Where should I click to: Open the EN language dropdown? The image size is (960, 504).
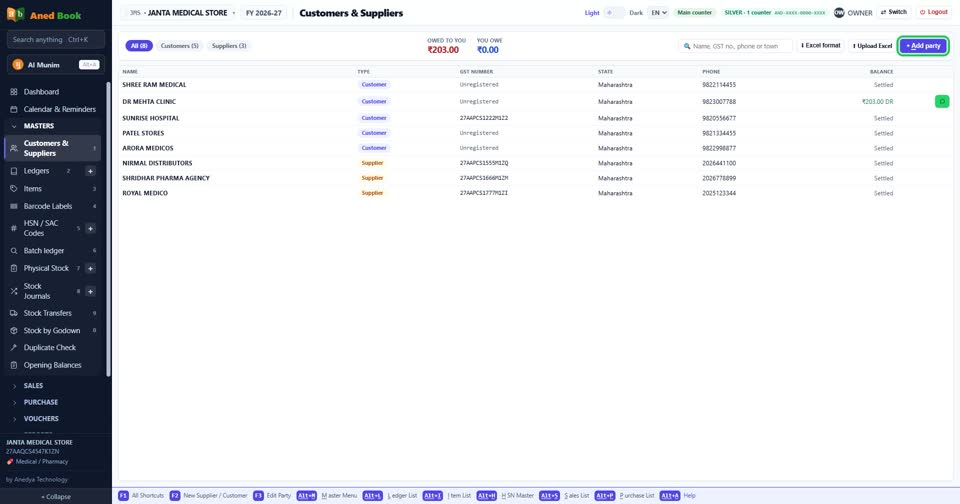pos(658,12)
